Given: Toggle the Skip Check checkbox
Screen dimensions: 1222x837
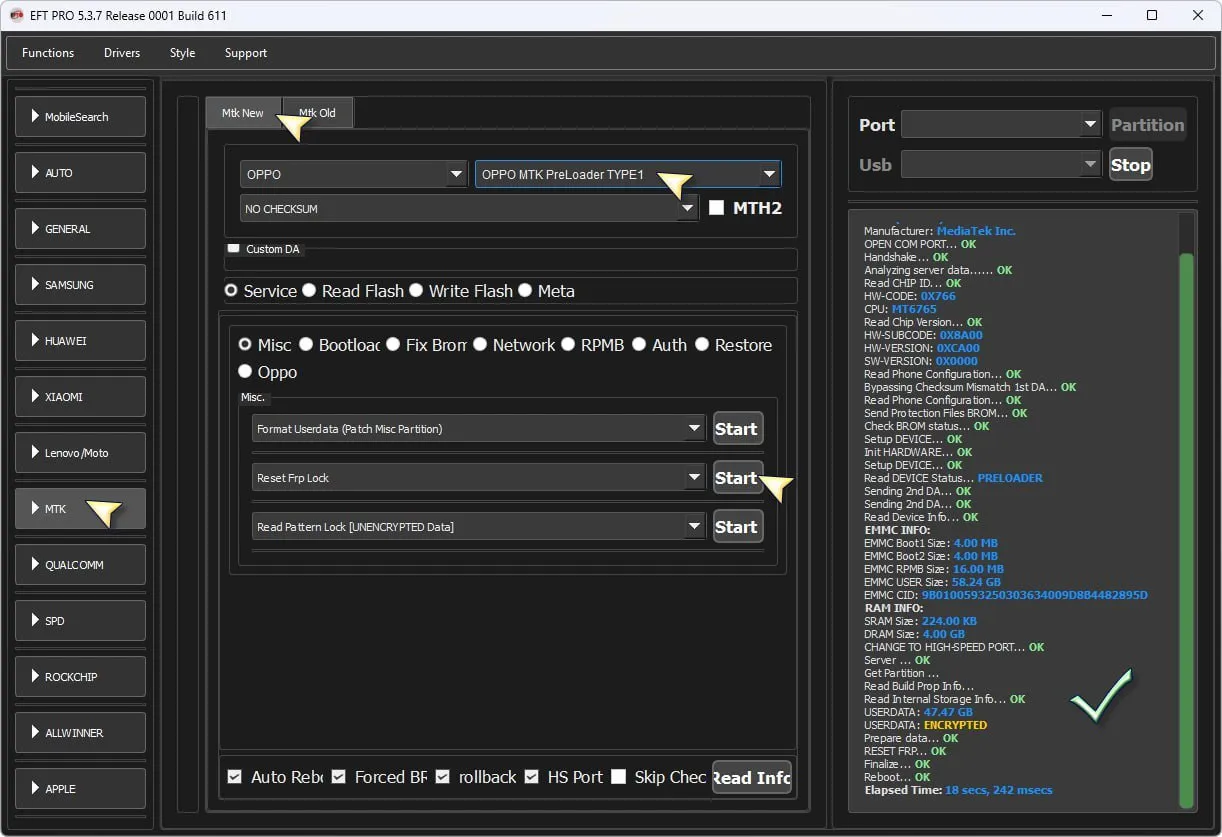Looking at the screenshot, I should coord(619,777).
